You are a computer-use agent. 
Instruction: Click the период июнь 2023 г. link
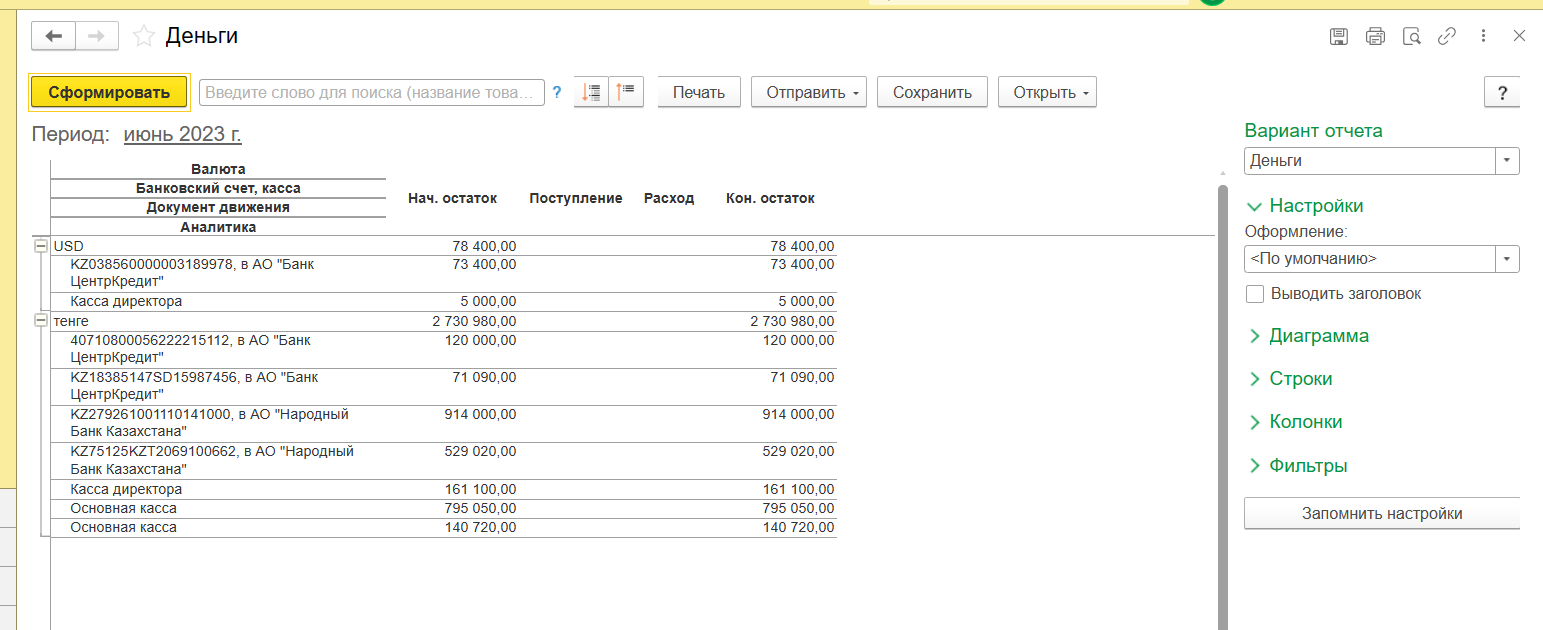[182, 134]
